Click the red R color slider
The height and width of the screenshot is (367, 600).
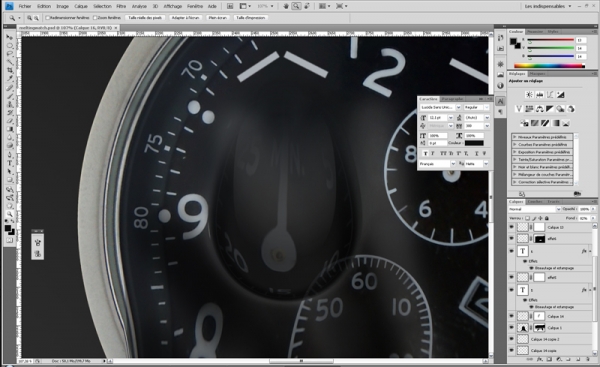coord(551,40)
